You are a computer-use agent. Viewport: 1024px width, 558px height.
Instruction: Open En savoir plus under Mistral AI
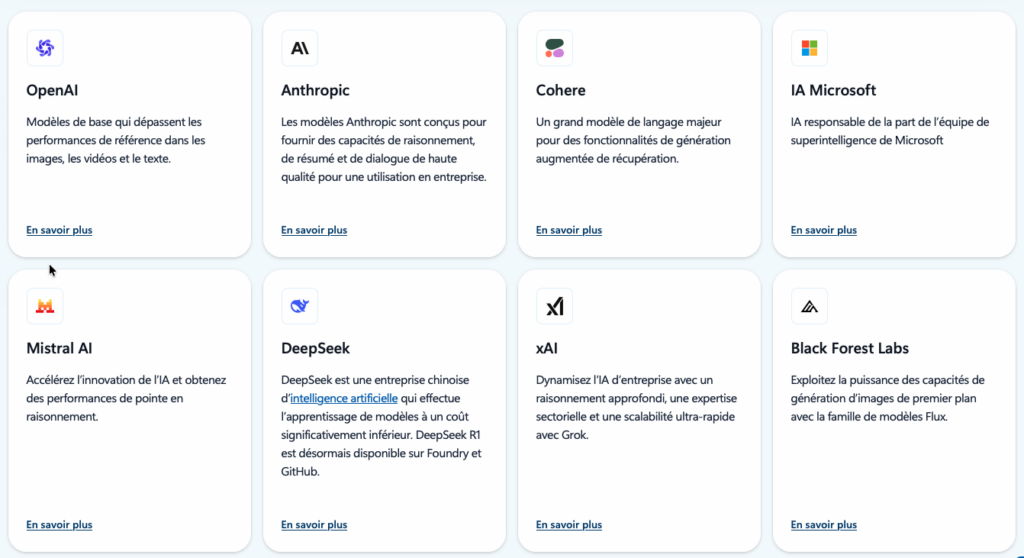coord(59,525)
